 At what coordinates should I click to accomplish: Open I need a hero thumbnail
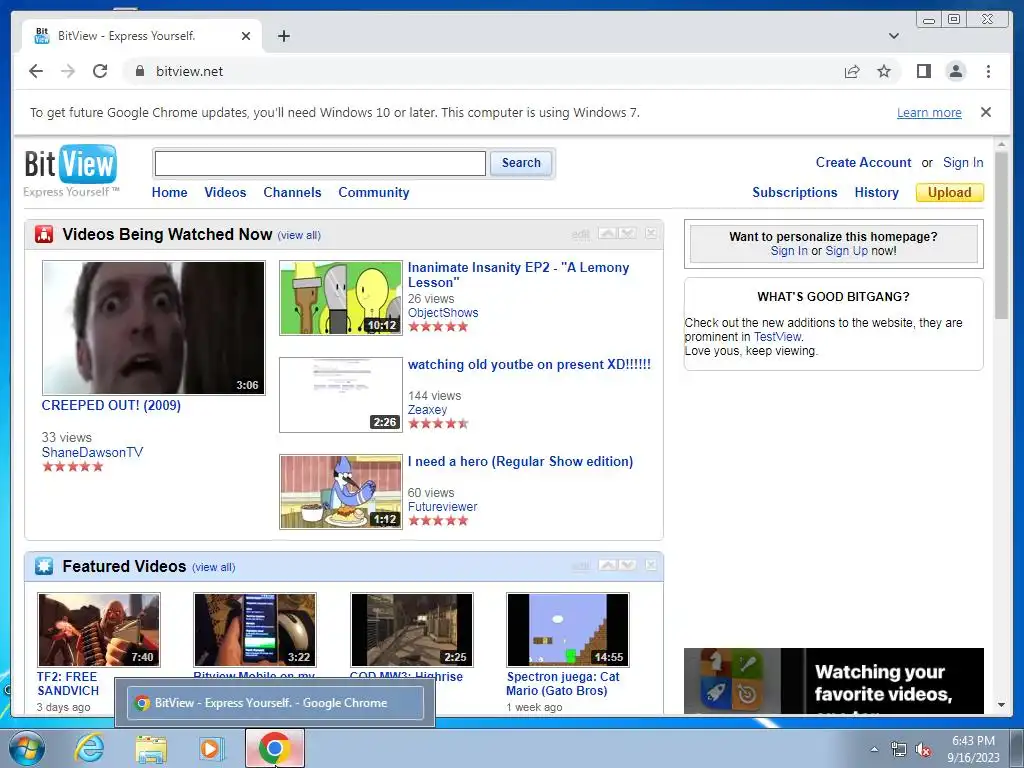coord(341,492)
